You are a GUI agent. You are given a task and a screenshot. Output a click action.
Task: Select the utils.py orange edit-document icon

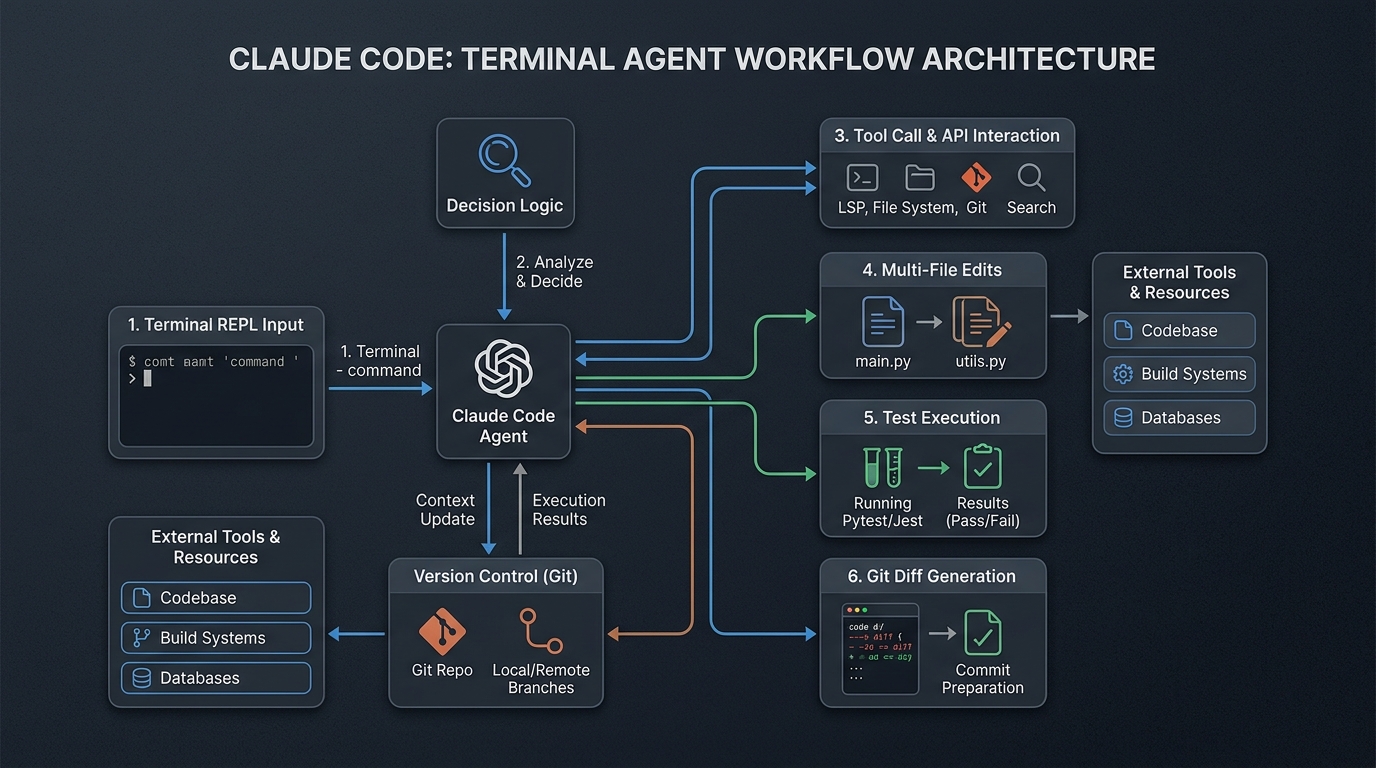coord(981,322)
